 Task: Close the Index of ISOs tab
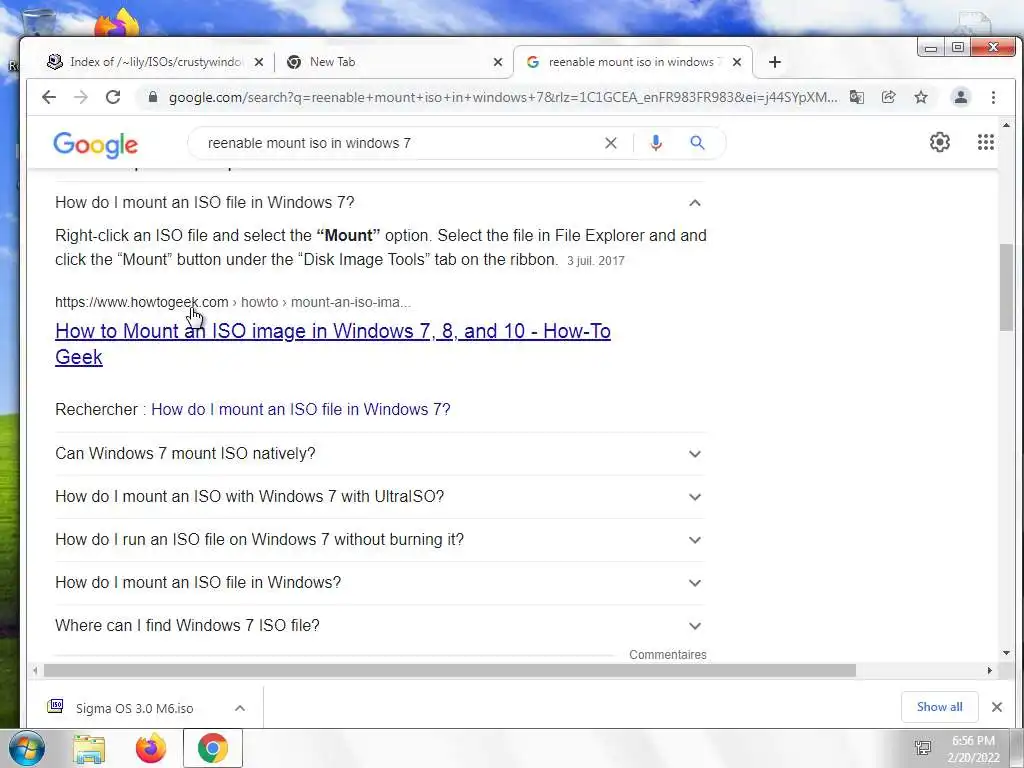pyautogui.click(x=259, y=62)
